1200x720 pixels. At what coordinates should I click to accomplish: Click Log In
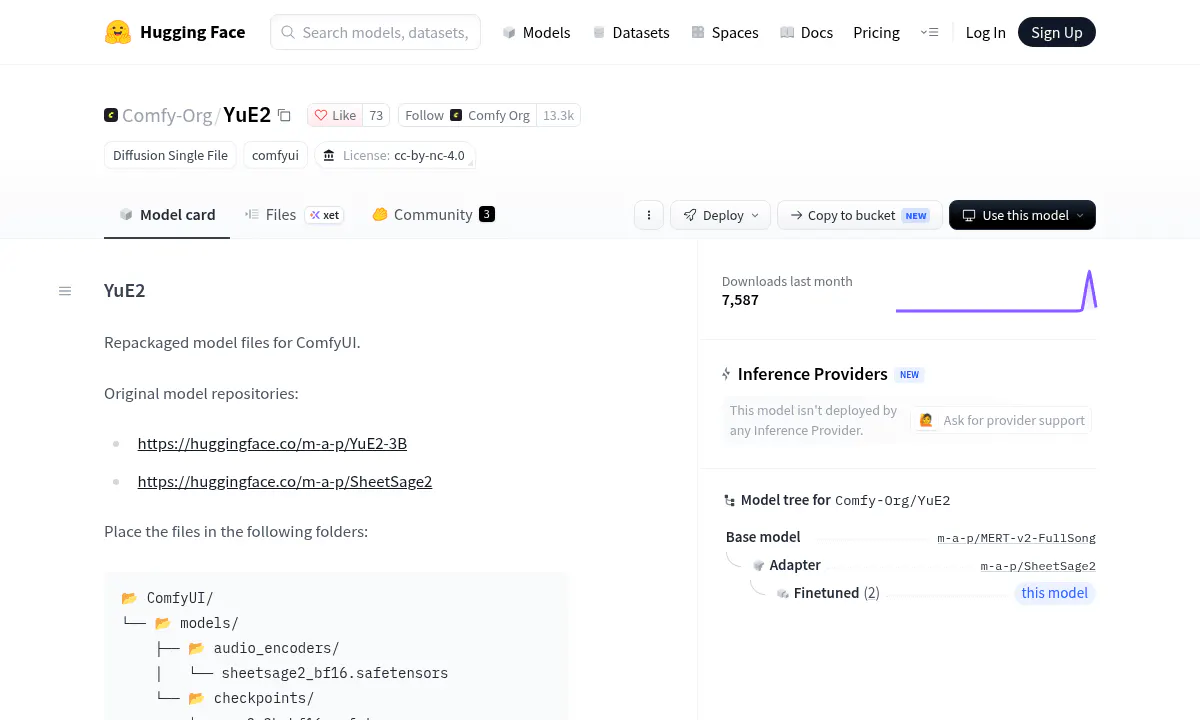pos(985,32)
